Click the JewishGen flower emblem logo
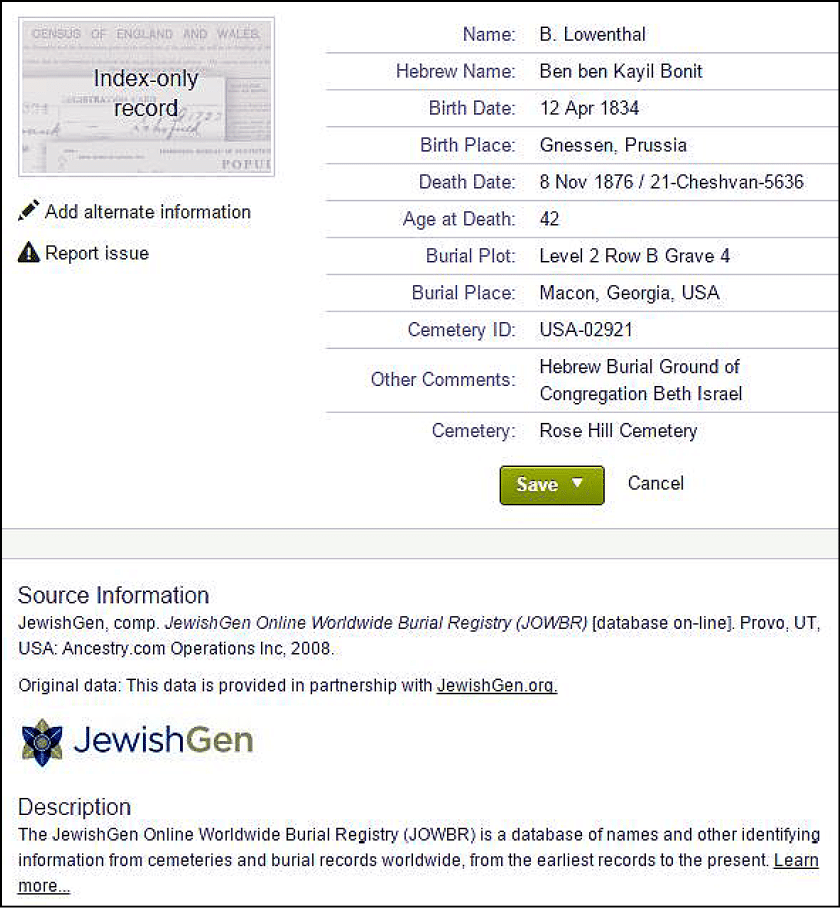The width and height of the screenshot is (840, 908). click(42, 741)
